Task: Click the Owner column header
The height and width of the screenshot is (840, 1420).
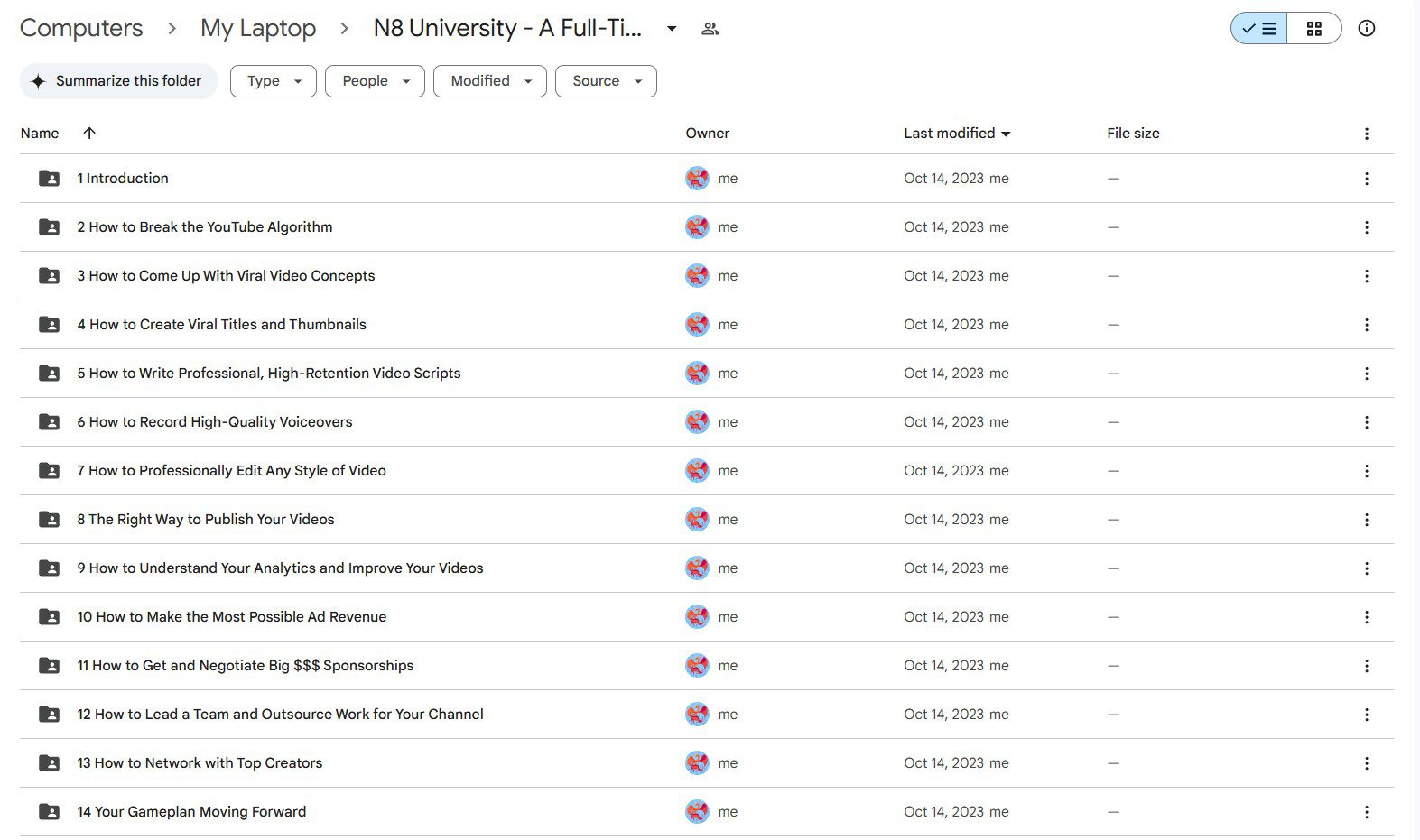Action: 707,134
